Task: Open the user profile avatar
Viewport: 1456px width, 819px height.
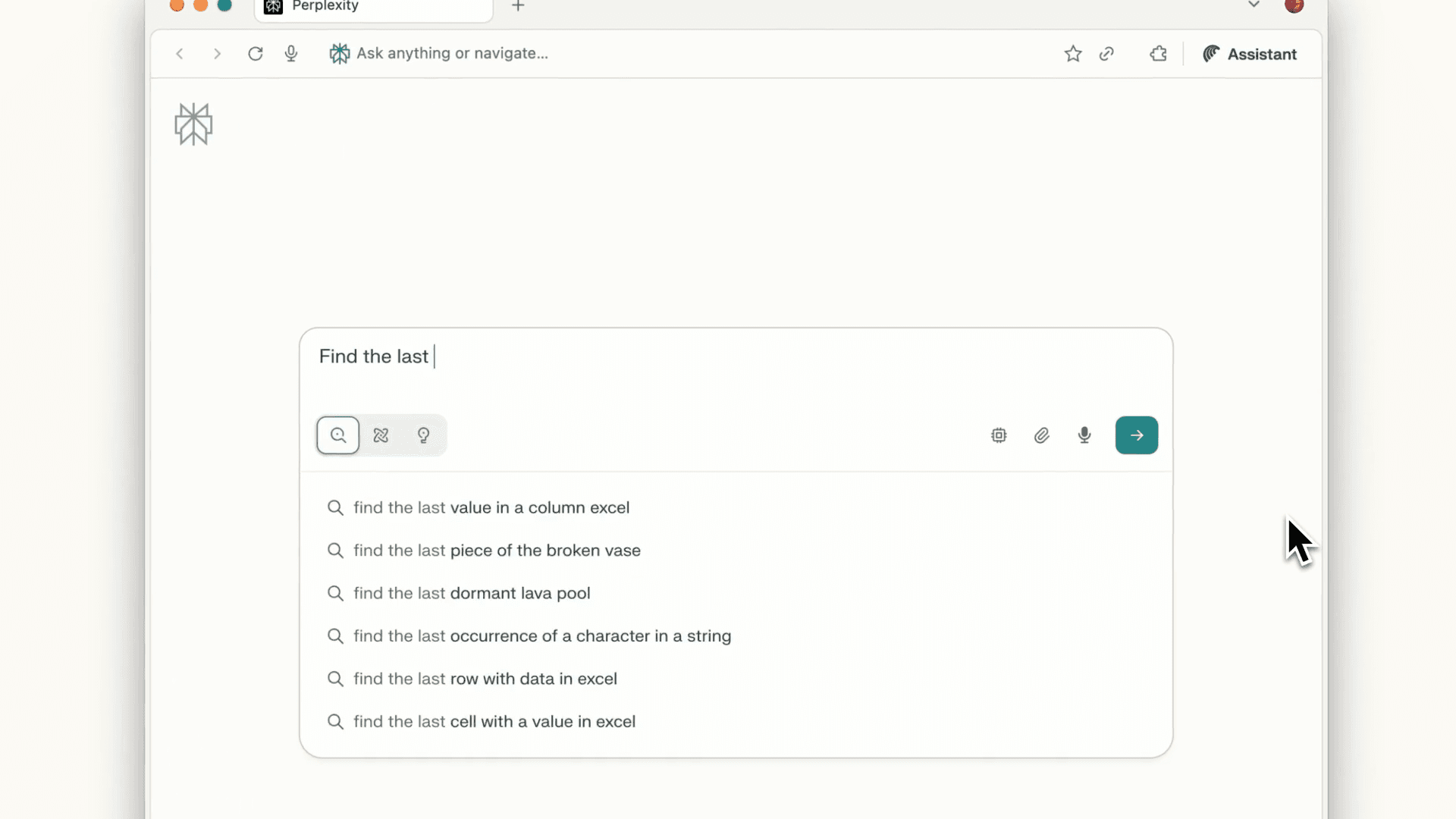Action: (x=1294, y=5)
